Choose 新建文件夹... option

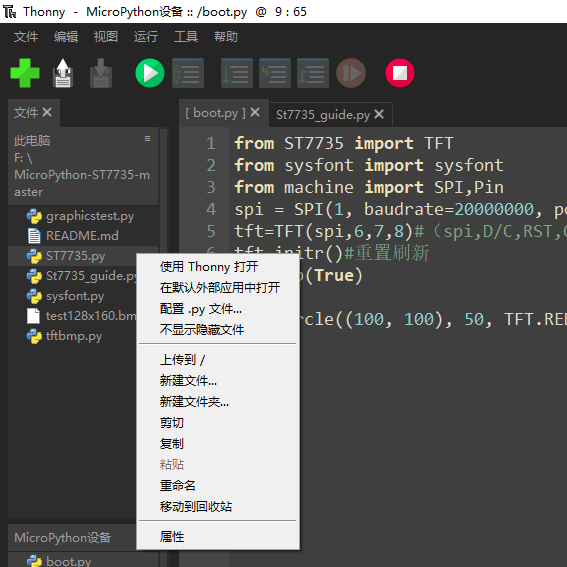(218, 402)
